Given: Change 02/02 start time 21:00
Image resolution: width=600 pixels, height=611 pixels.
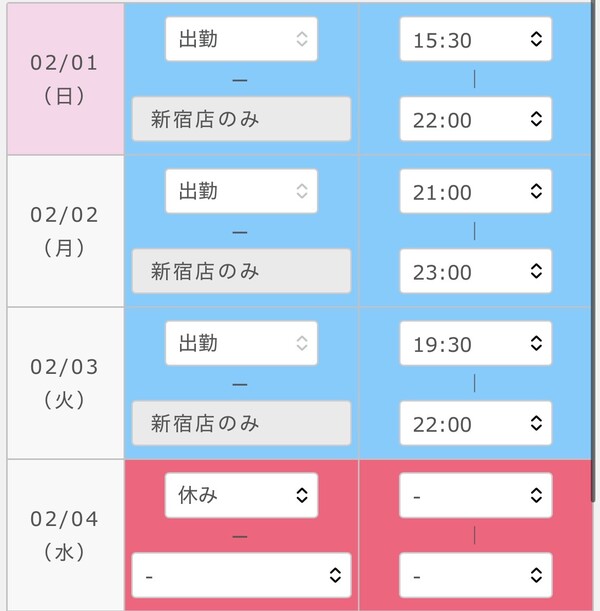Looking at the screenshot, I should click(475, 191).
